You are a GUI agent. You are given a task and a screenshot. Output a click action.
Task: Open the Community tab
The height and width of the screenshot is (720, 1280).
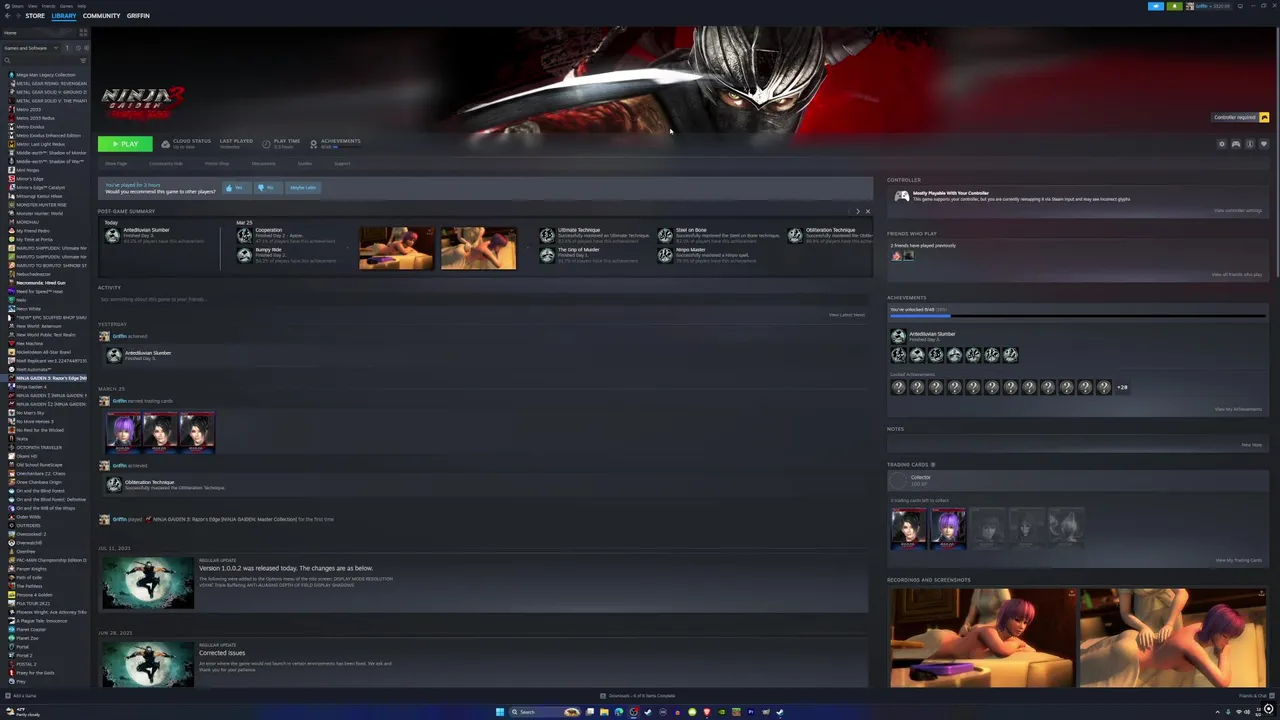click(101, 16)
